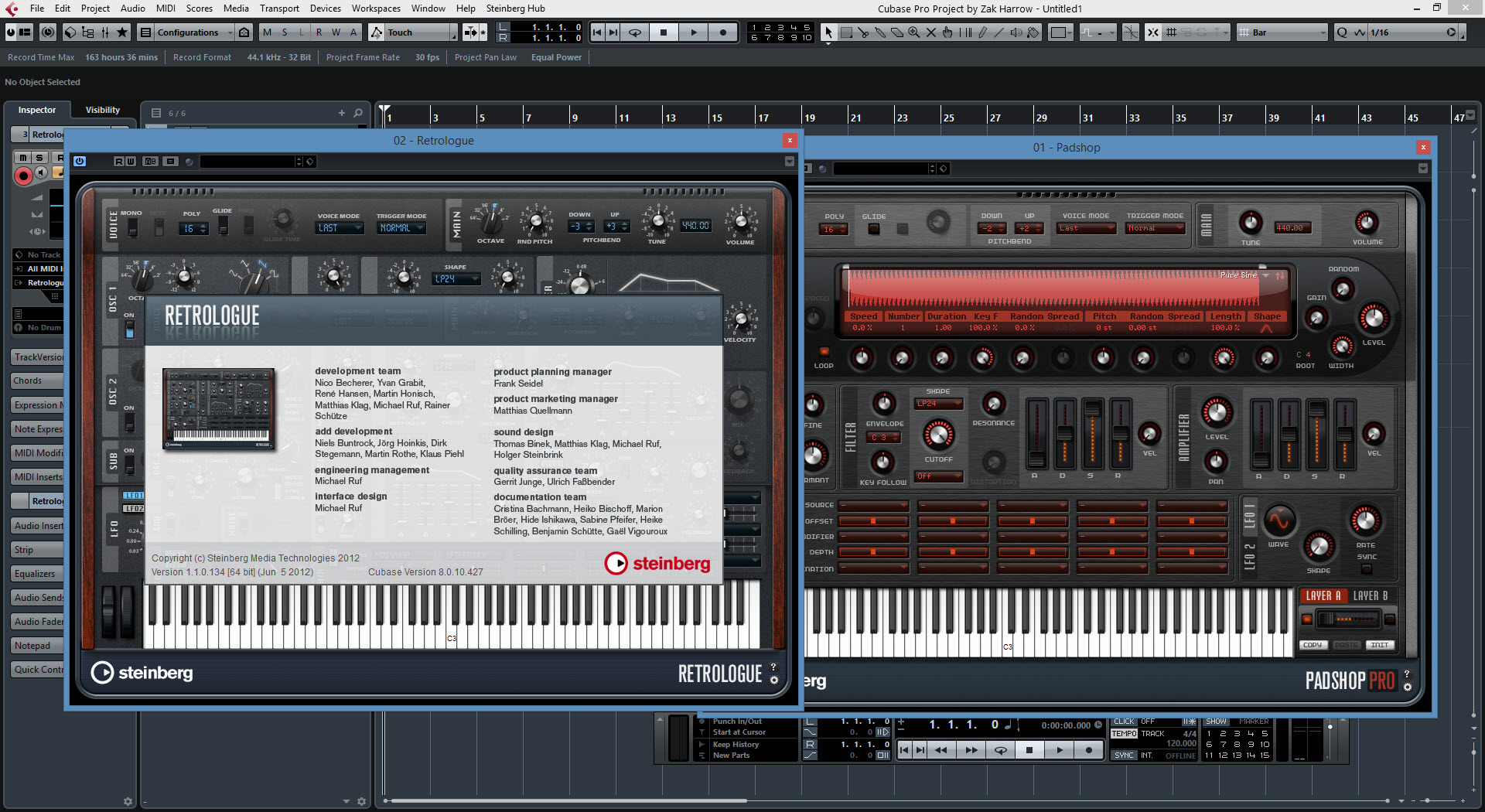Open Retrologue Trigger Mode NORMAL dropdown
Screen dimensions: 1485x812
point(401,228)
